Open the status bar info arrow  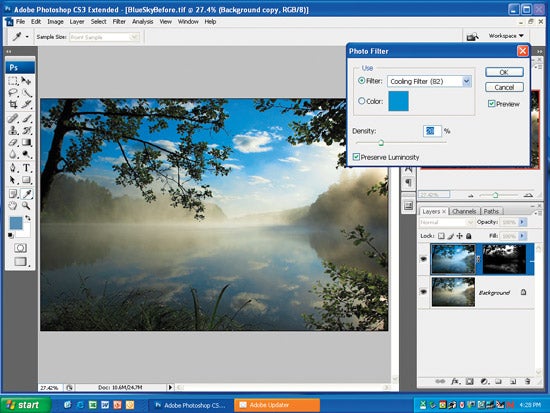click(x=170, y=387)
